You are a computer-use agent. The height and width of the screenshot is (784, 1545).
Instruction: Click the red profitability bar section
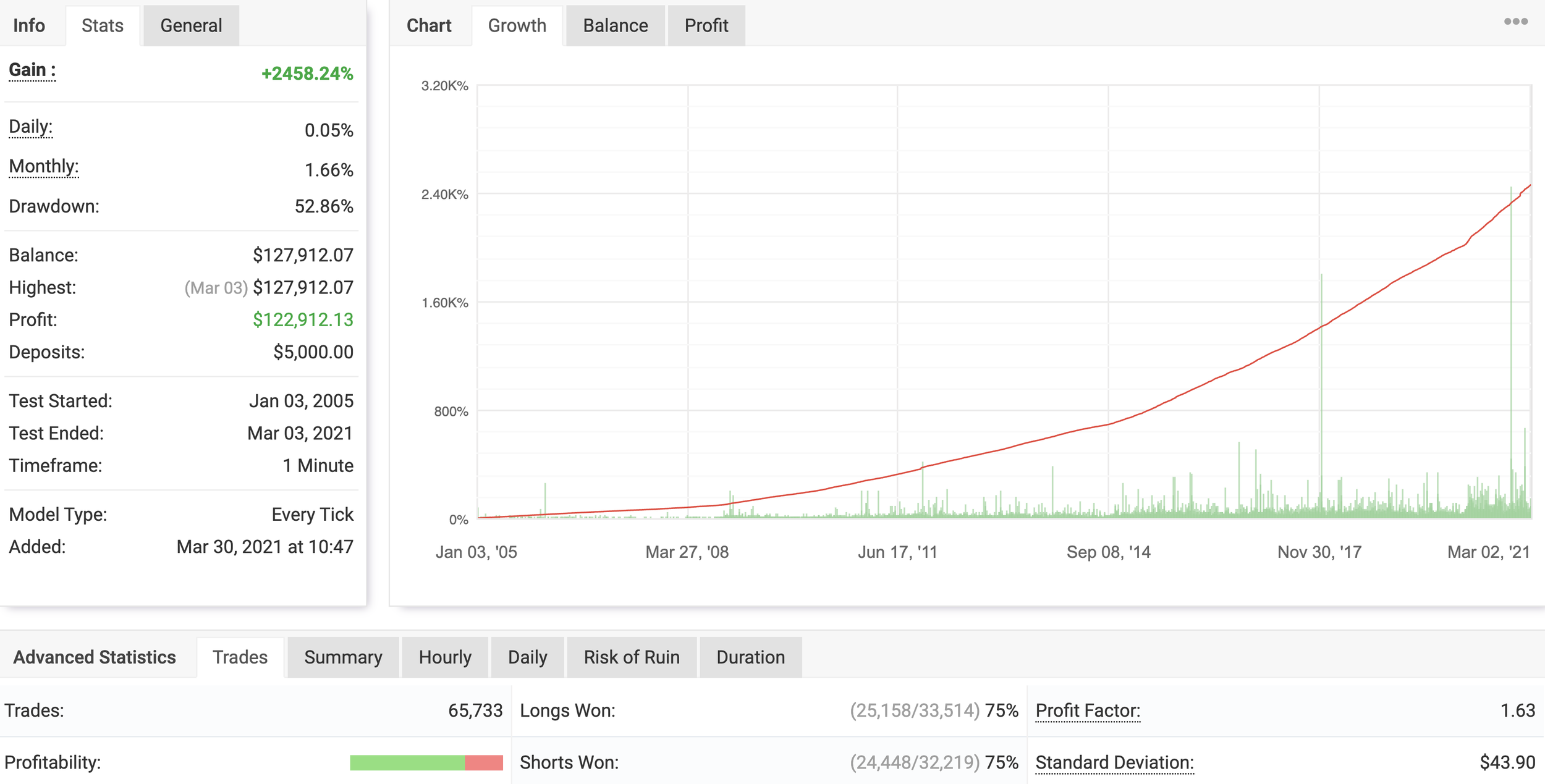tap(483, 762)
